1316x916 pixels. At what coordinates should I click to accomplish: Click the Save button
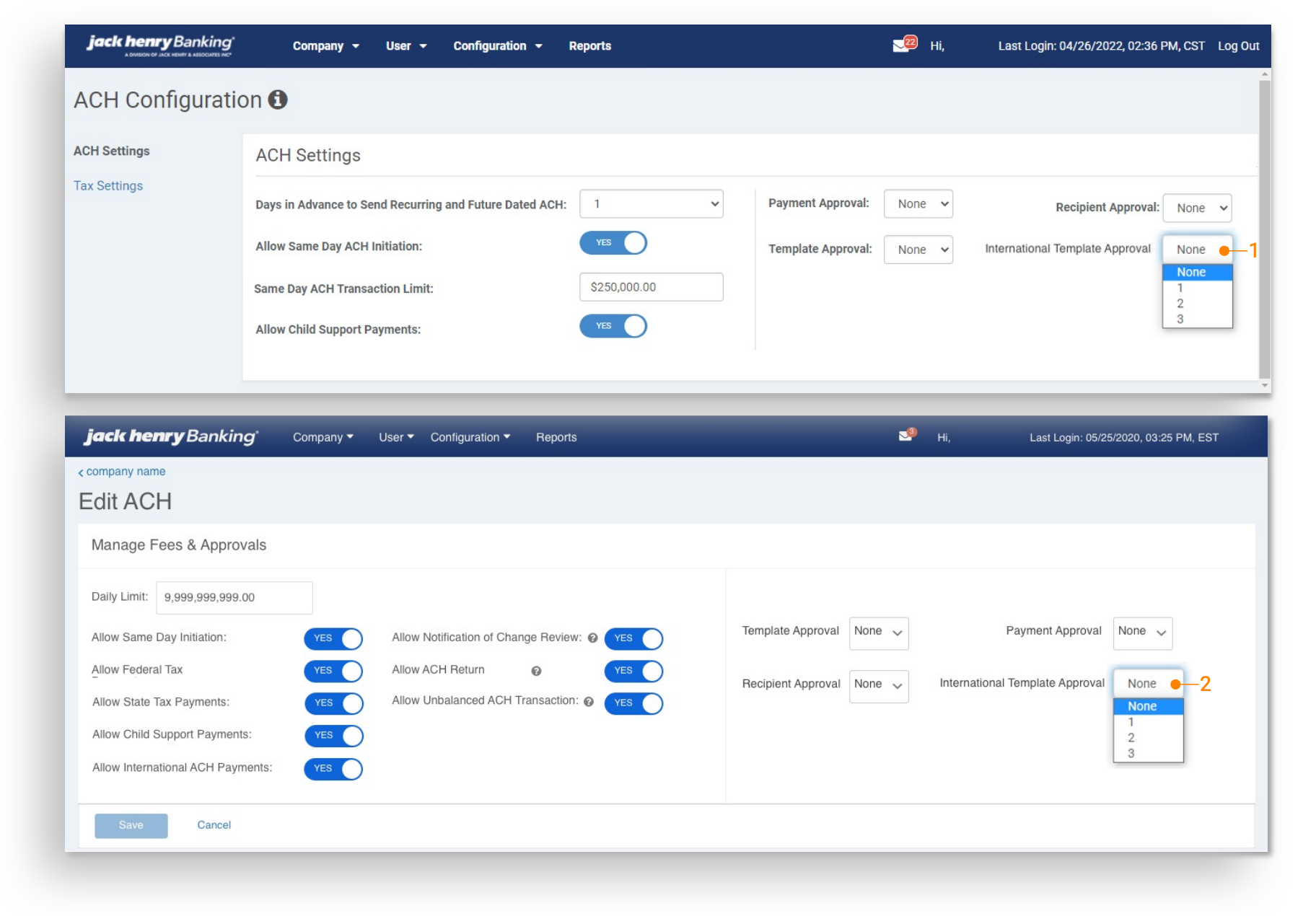pyautogui.click(x=131, y=825)
